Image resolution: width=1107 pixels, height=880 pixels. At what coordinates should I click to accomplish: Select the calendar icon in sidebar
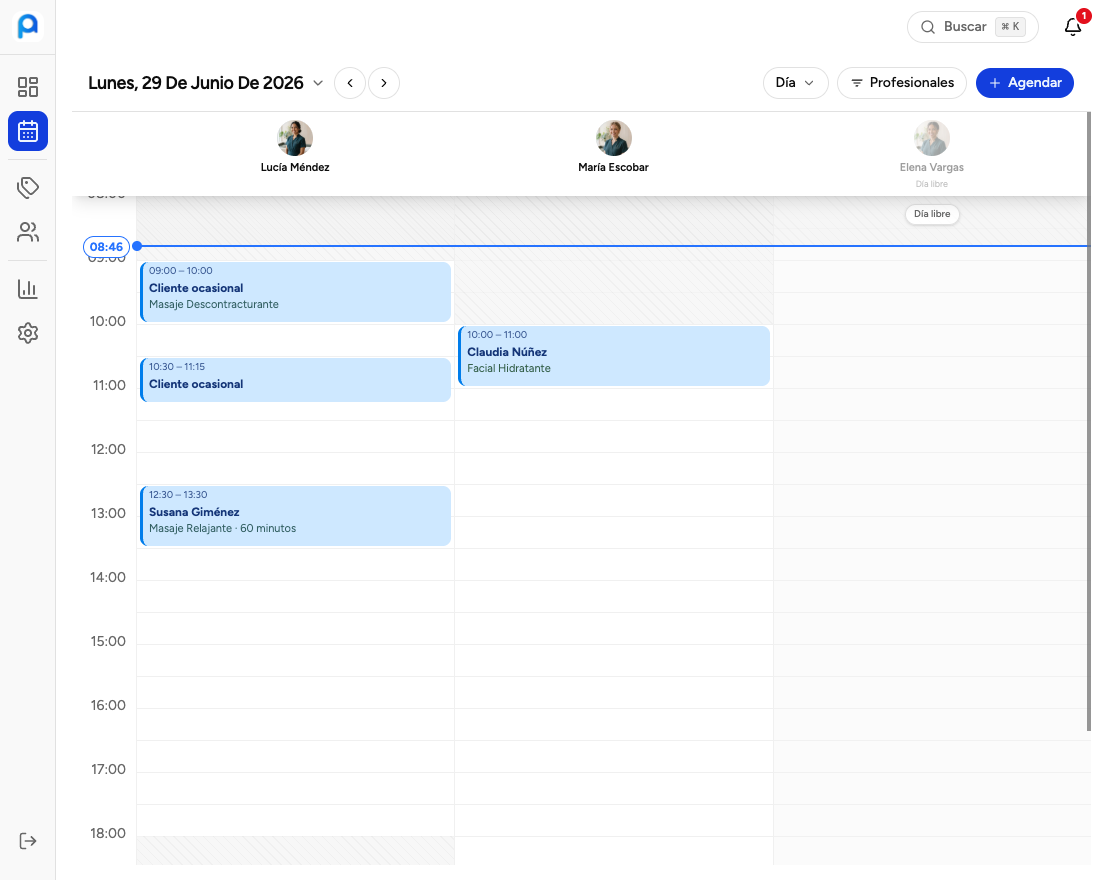28,131
